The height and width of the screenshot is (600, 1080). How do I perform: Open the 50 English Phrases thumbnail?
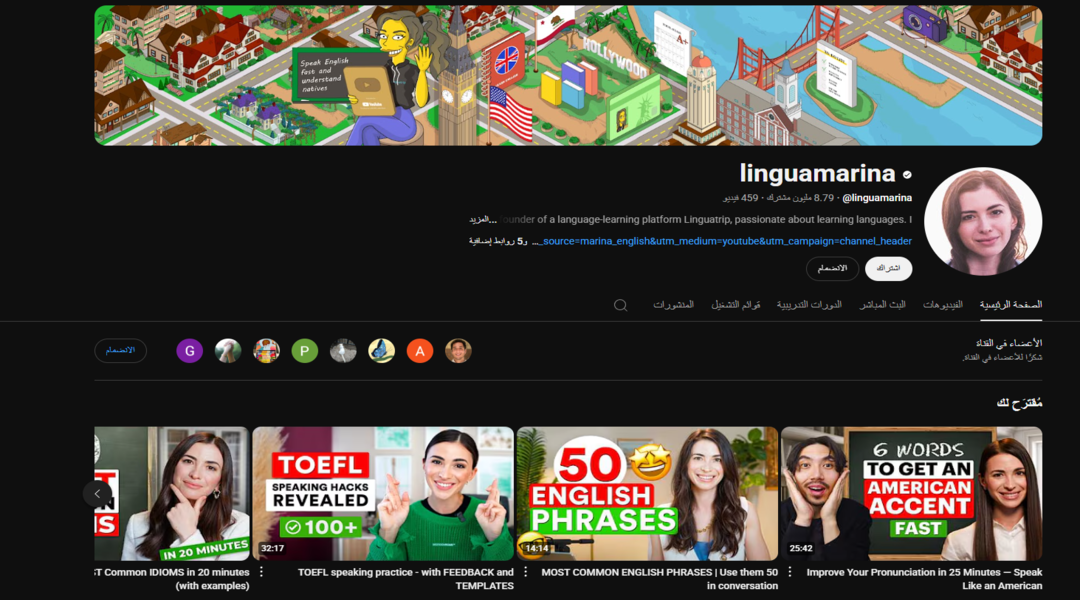(647, 493)
